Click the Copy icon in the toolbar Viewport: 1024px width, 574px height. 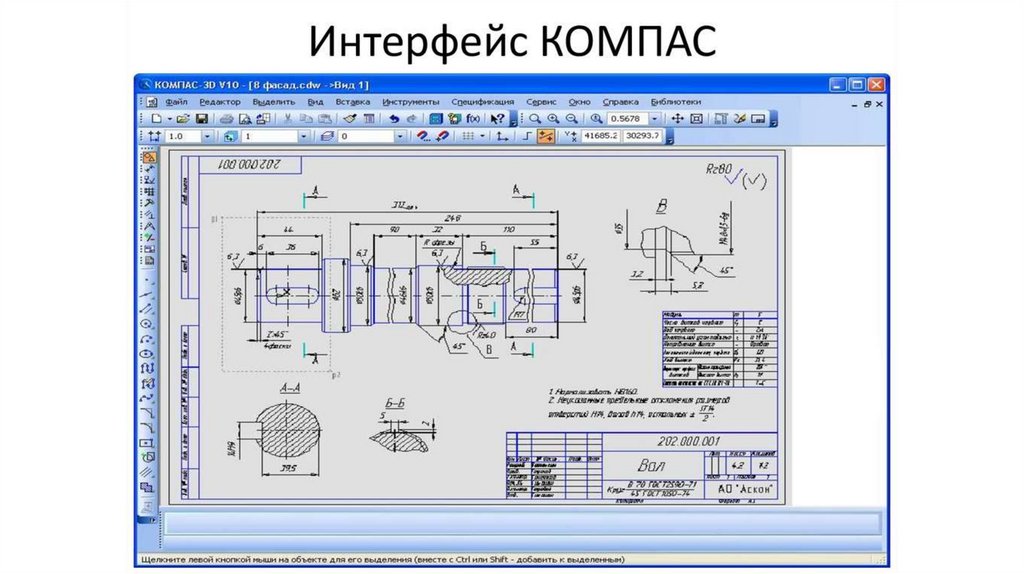306,119
